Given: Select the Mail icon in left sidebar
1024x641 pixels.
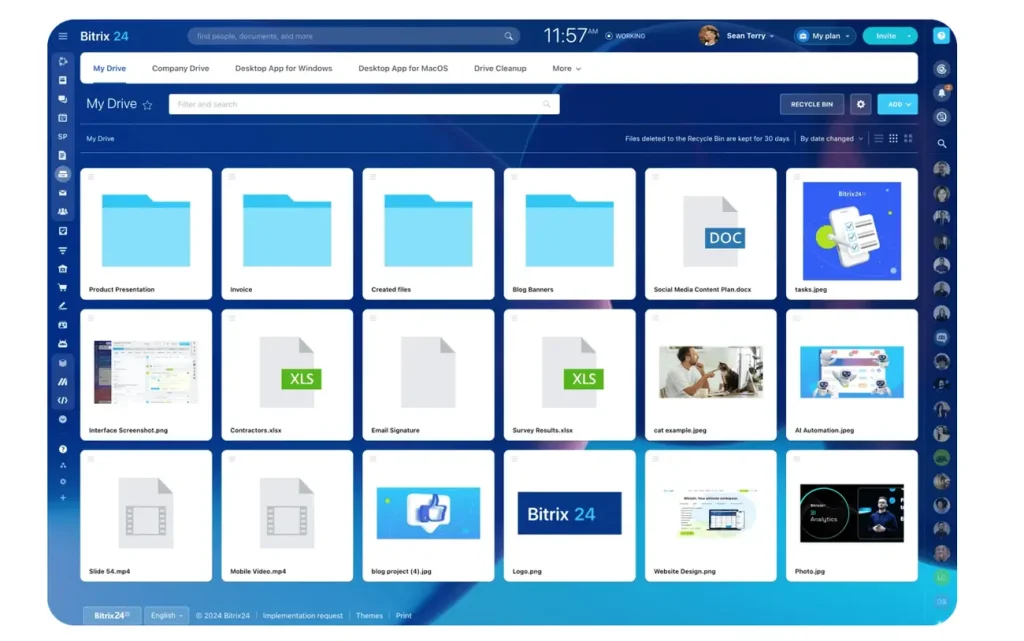Looking at the screenshot, I should click(62, 194).
